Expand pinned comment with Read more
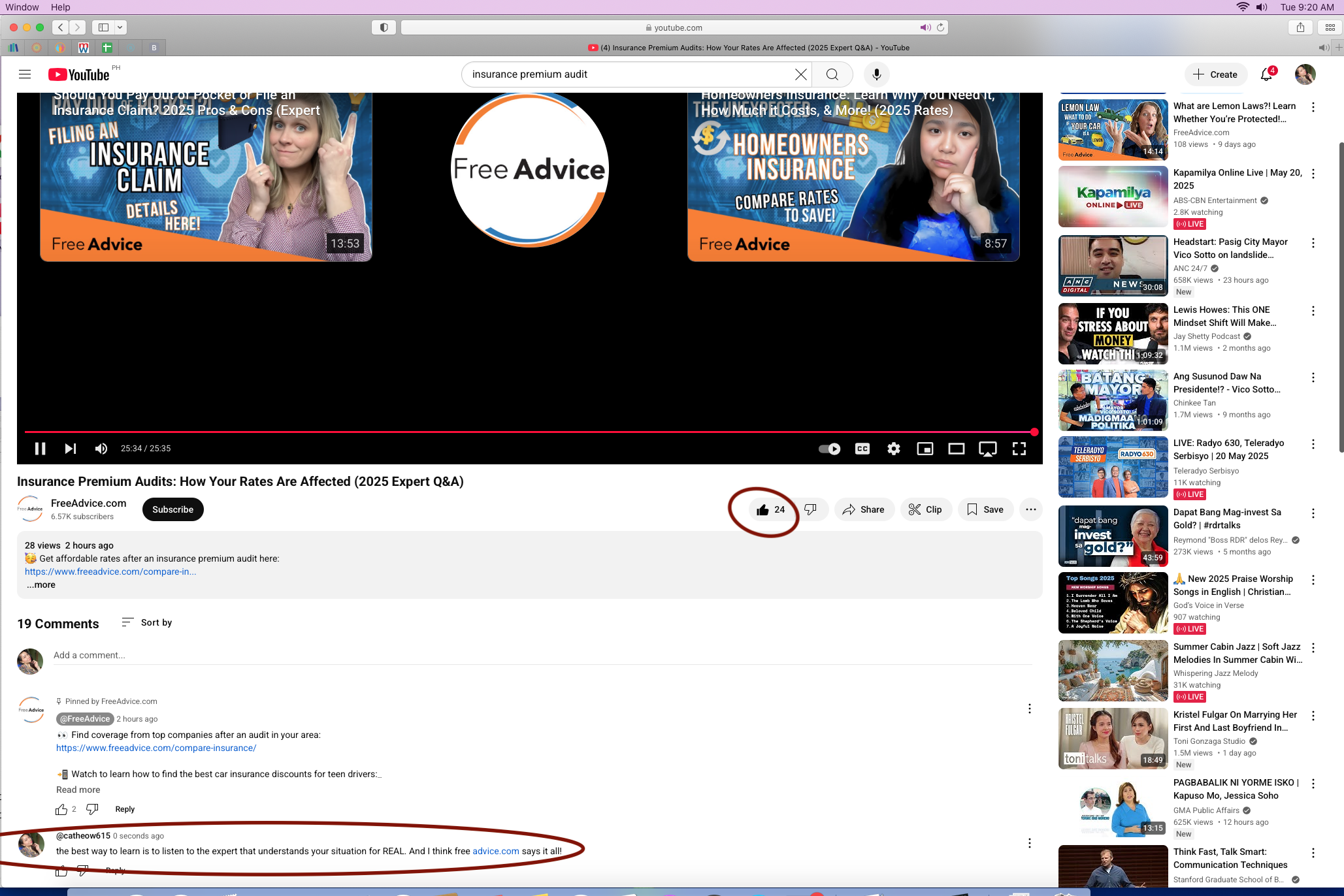This screenshot has width=1344, height=896. pyautogui.click(x=78, y=790)
